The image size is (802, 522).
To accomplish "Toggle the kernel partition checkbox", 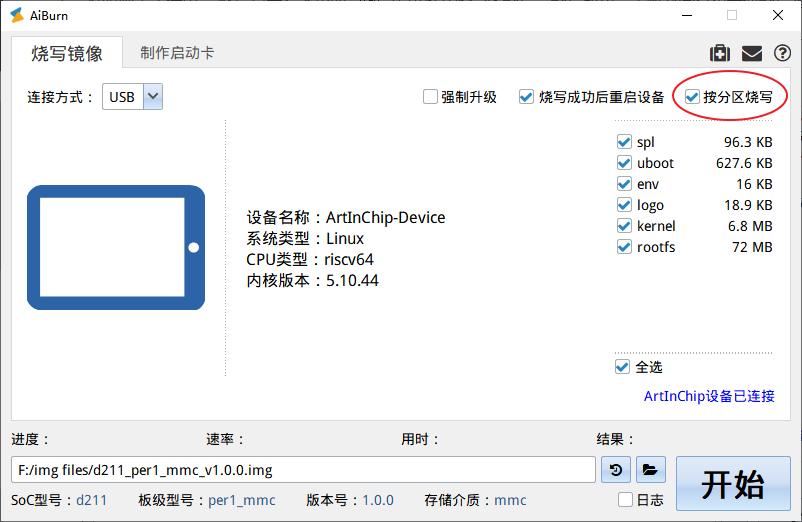I will [x=624, y=226].
